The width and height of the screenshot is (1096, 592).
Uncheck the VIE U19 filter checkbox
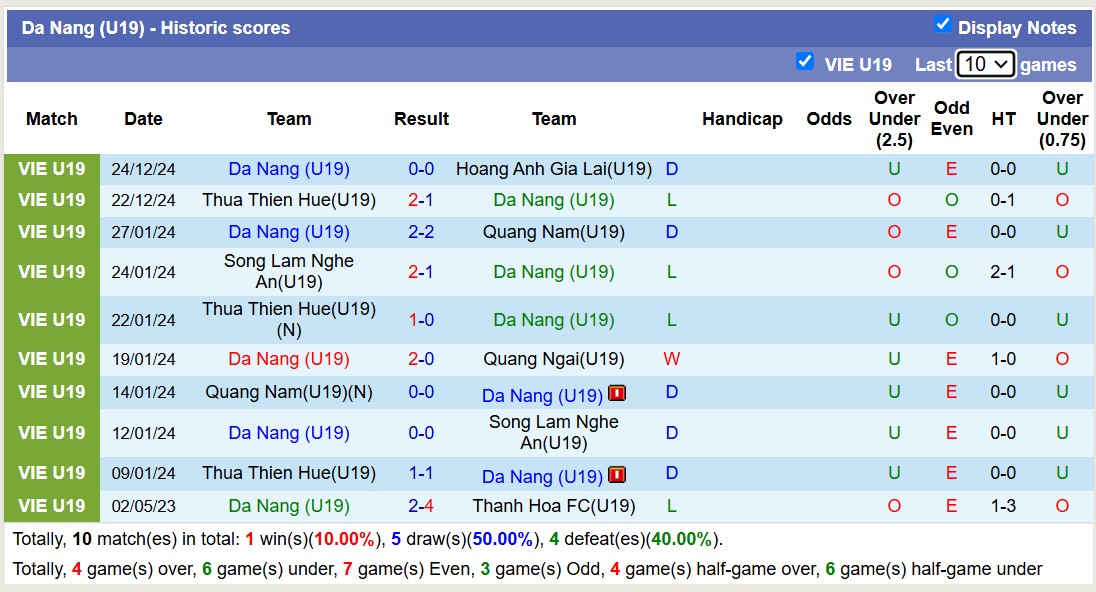point(805,61)
